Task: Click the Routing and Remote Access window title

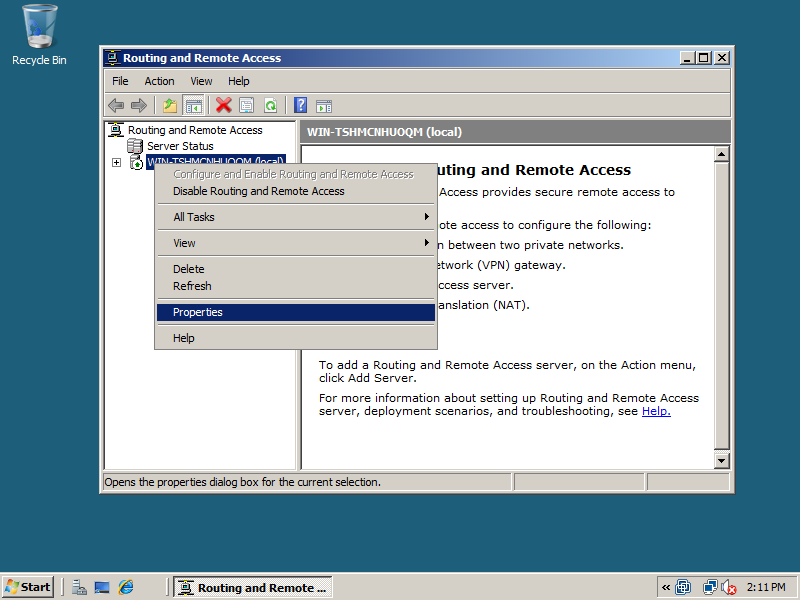Action: click(202, 58)
